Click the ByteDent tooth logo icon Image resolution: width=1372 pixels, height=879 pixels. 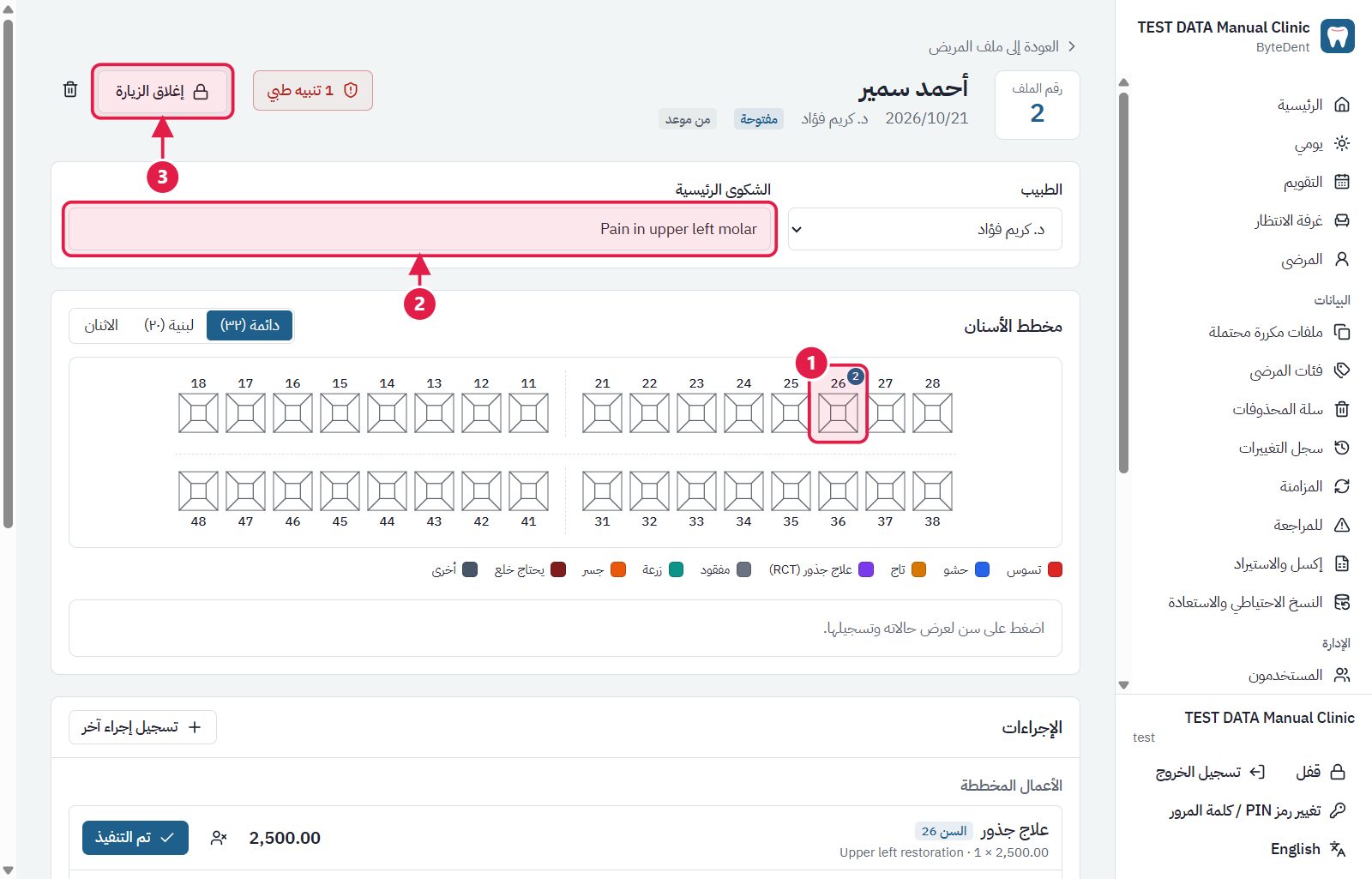(x=1338, y=36)
